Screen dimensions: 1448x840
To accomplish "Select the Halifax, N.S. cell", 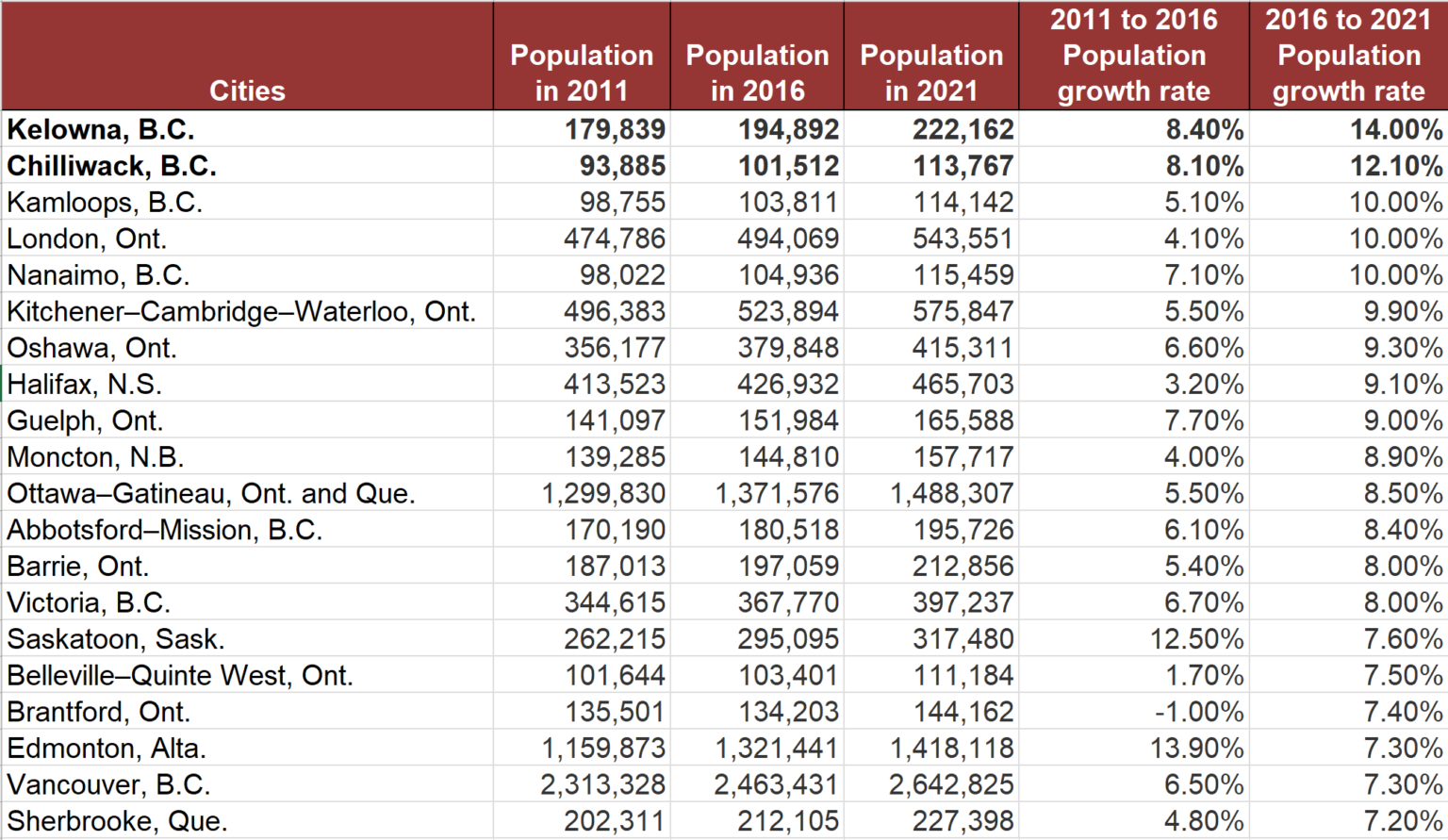I will click(247, 384).
